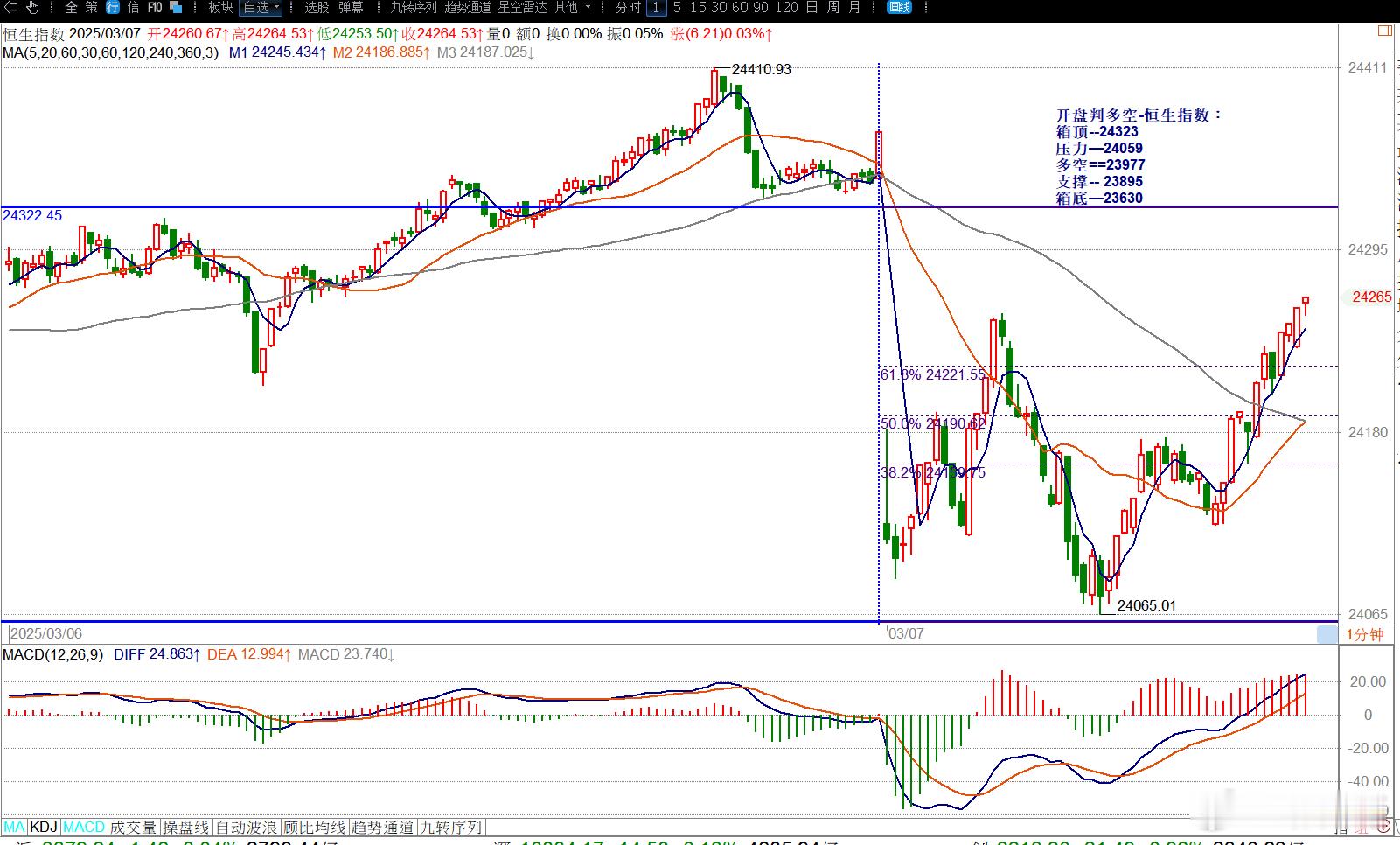Open the 板块 sector menu

(x=220, y=8)
